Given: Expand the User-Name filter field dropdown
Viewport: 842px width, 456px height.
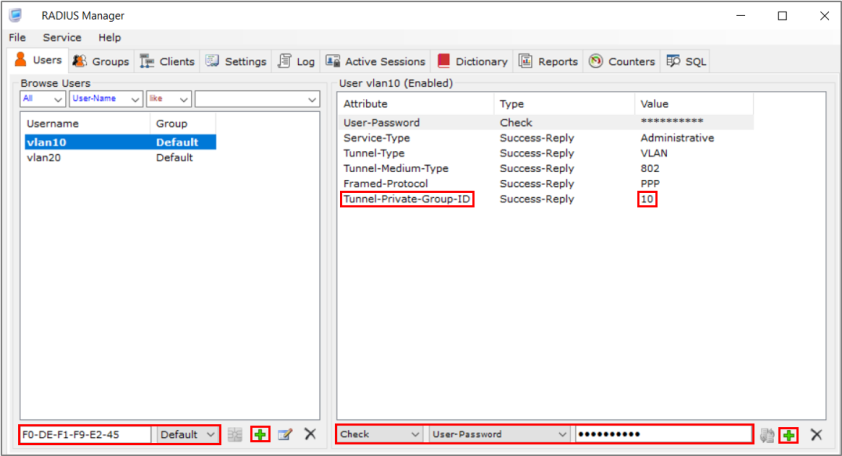Looking at the screenshot, I should (x=135, y=99).
